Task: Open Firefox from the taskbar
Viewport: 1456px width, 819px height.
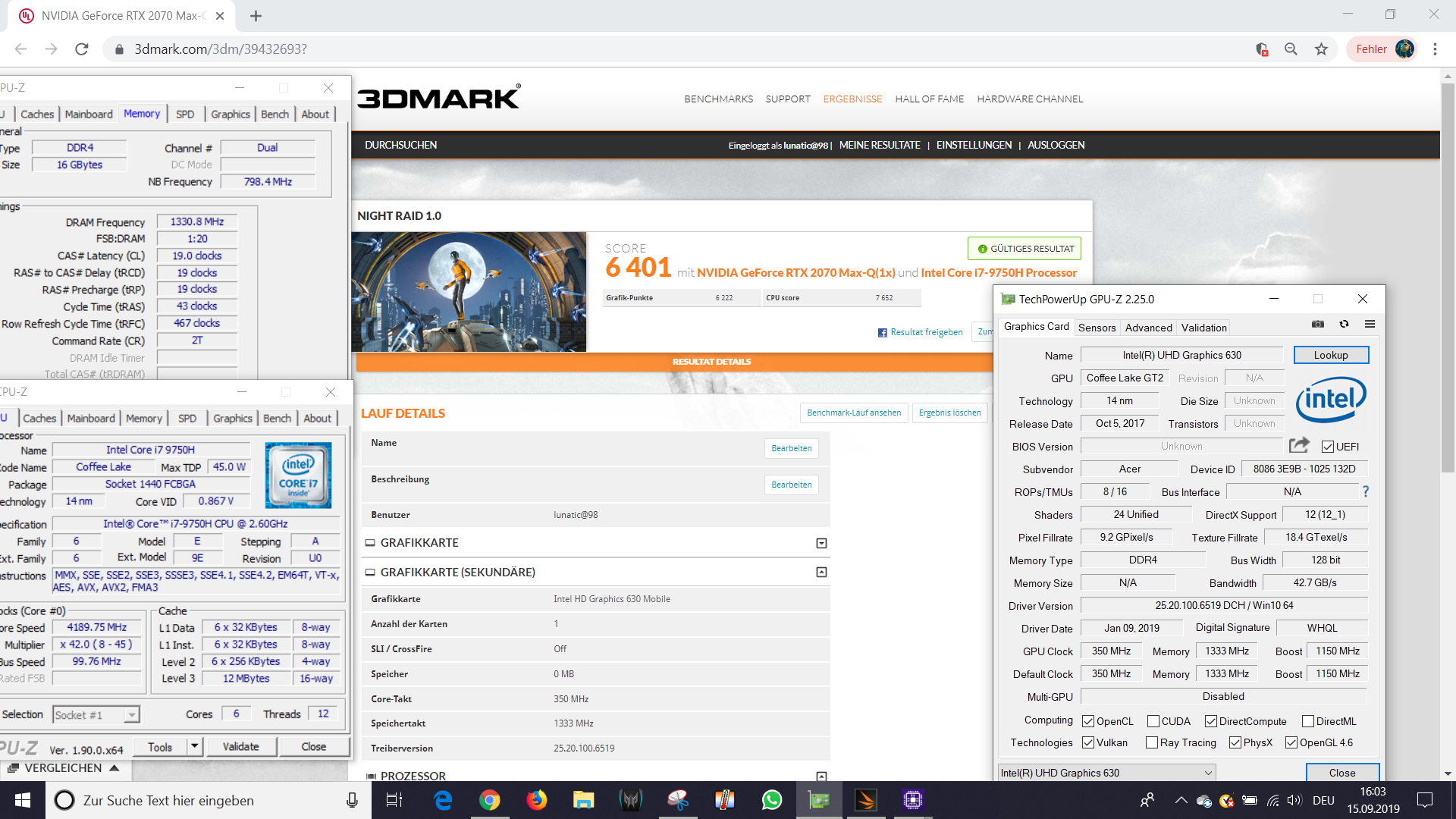Action: (x=537, y=800)
